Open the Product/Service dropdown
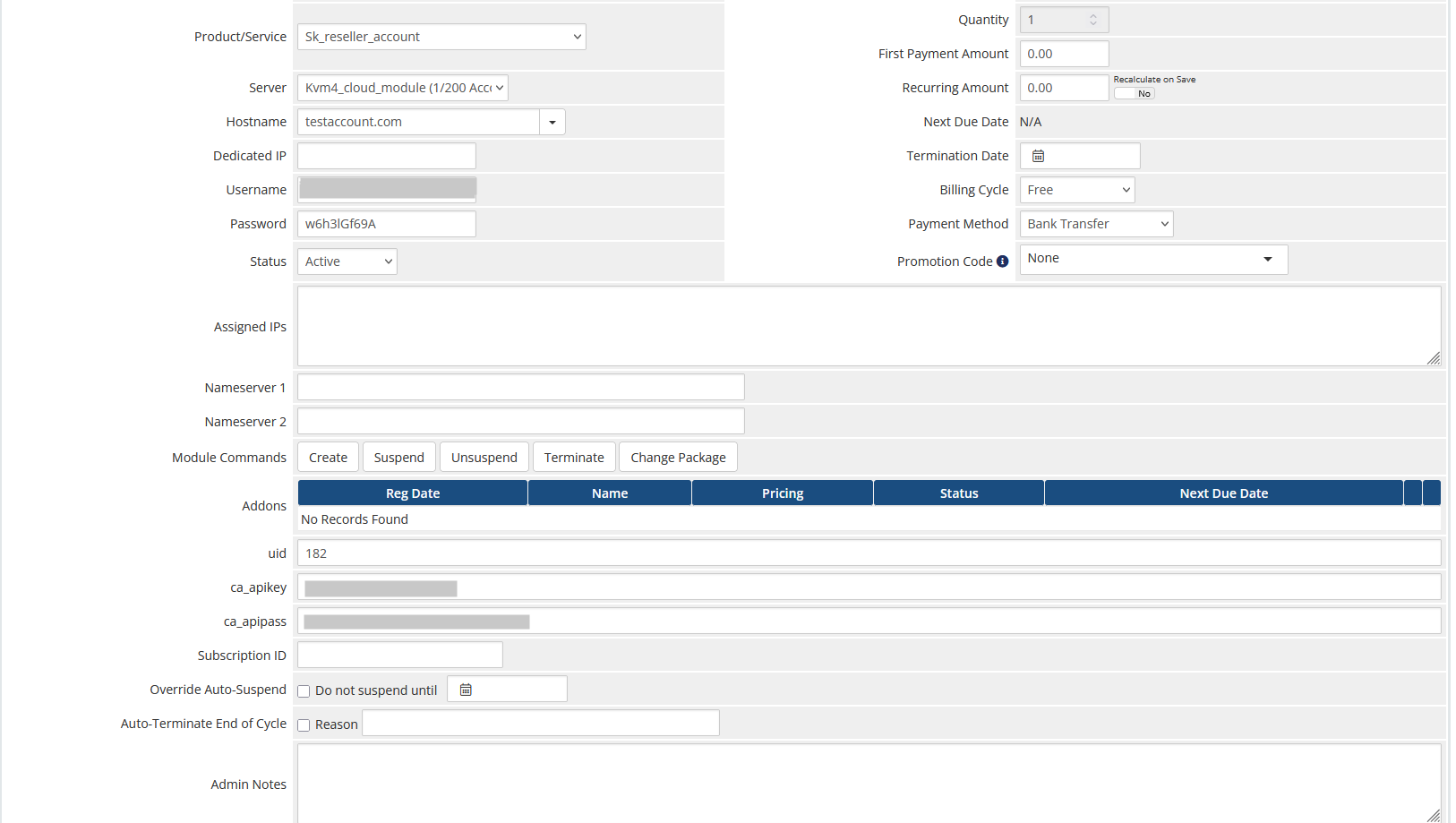This screenshot has width=1456, height=823. (441, 37)
